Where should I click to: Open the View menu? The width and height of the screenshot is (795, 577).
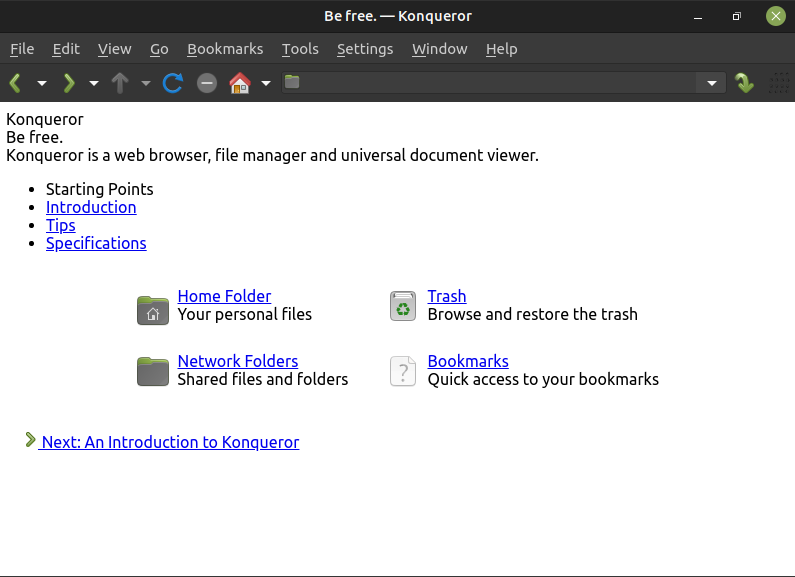click(x=115, y=49)
